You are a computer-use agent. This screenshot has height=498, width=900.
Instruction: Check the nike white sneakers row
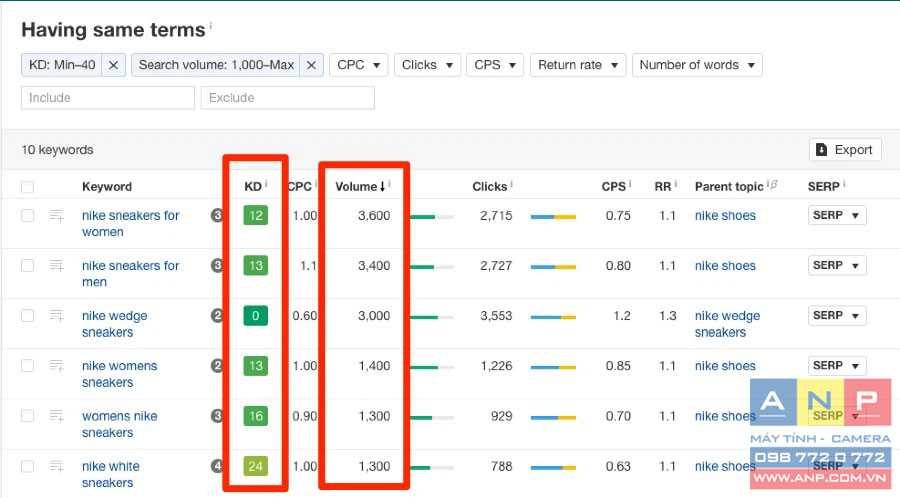pos(28,466)
